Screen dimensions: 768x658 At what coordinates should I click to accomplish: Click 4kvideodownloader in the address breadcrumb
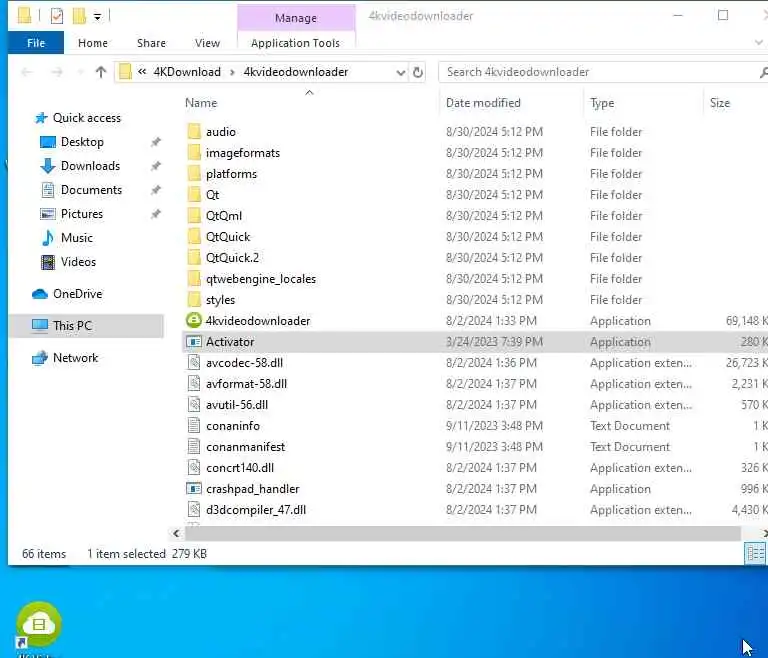(296, 72)
